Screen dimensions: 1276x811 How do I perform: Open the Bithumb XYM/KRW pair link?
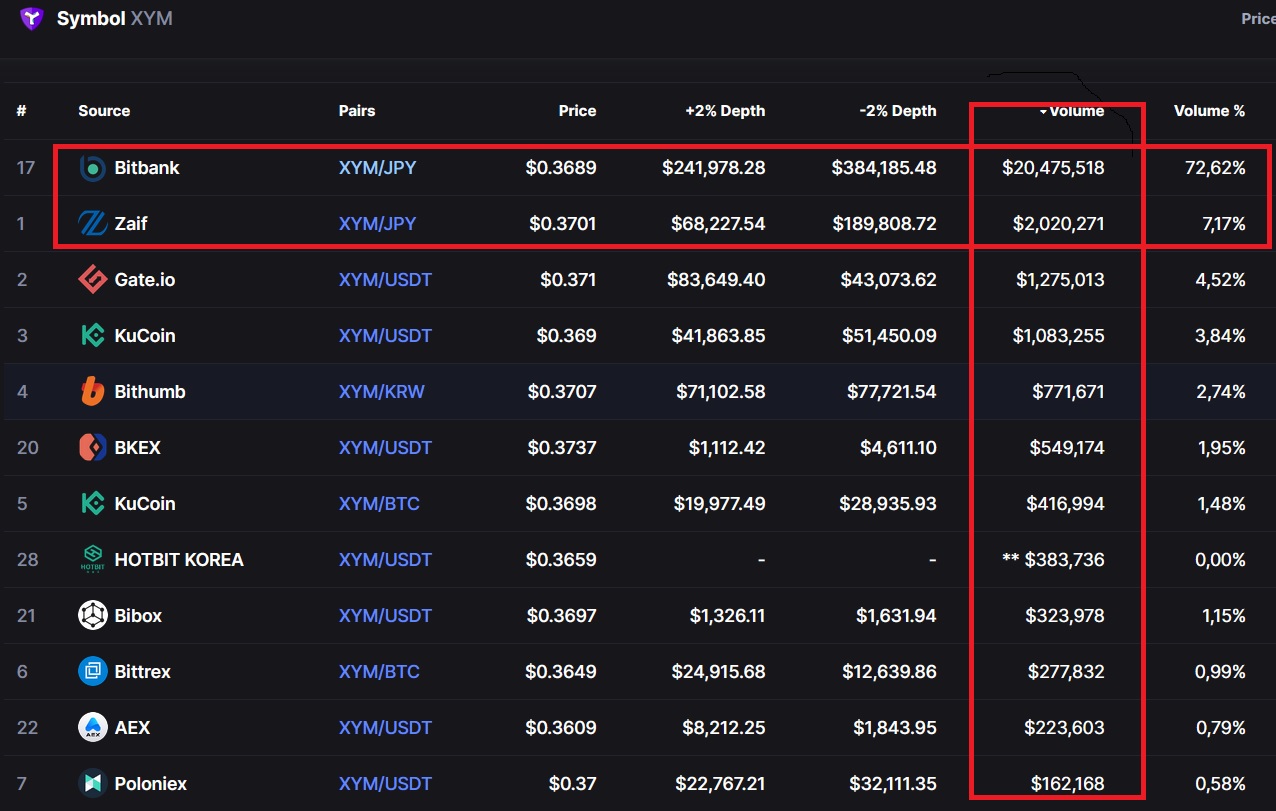381,392
